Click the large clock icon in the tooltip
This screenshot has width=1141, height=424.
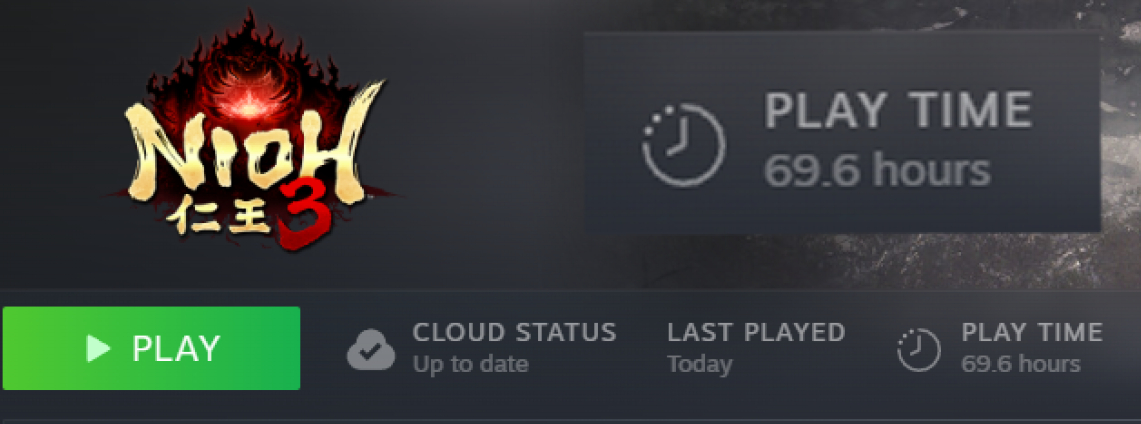683,145
